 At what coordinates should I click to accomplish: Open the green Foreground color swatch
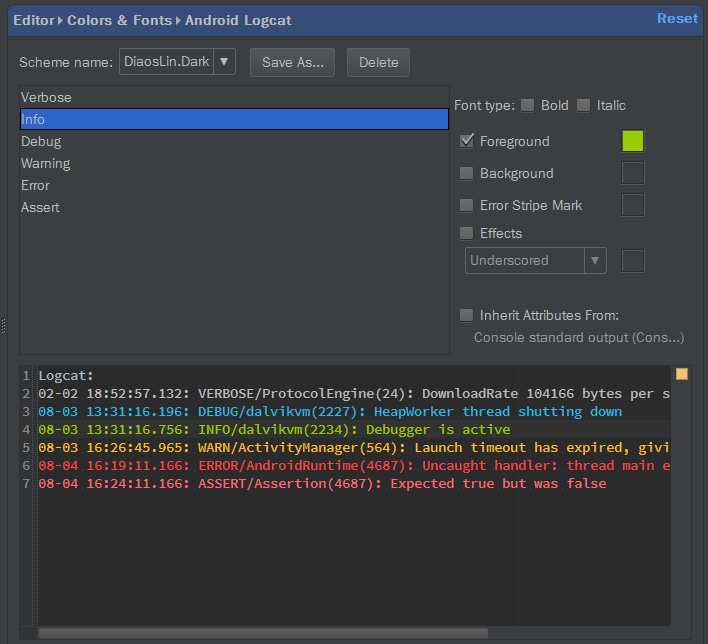(x=633, y=141)
